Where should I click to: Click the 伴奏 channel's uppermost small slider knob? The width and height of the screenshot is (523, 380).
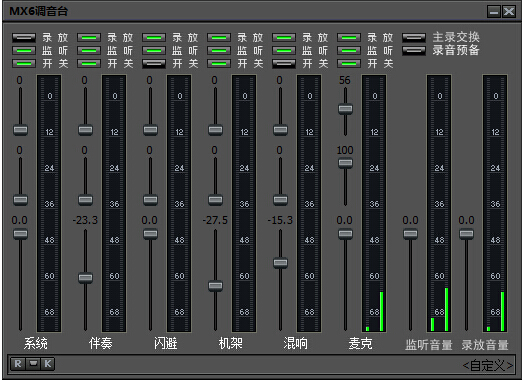click(85, 130)
